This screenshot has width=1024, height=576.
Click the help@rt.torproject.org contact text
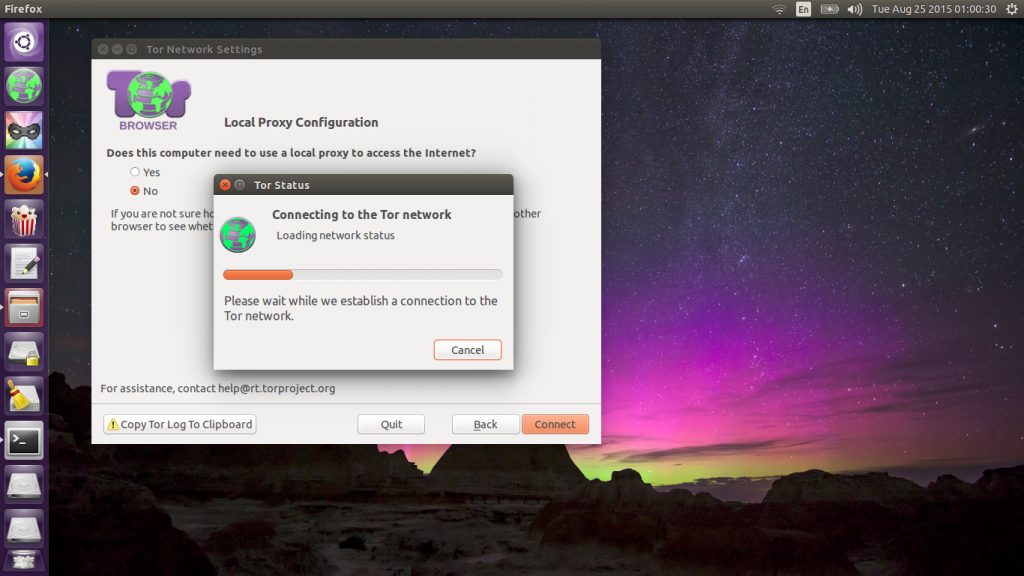(x=276, y=388)
